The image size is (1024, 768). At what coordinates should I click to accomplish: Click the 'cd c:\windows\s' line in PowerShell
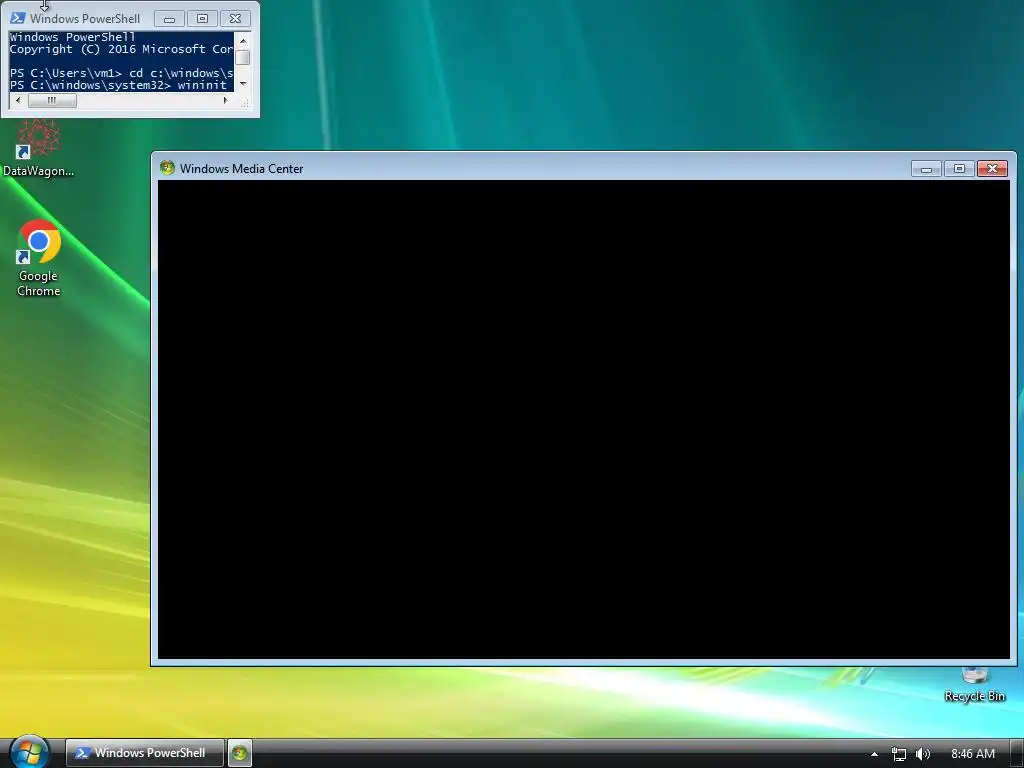(121, 72)
